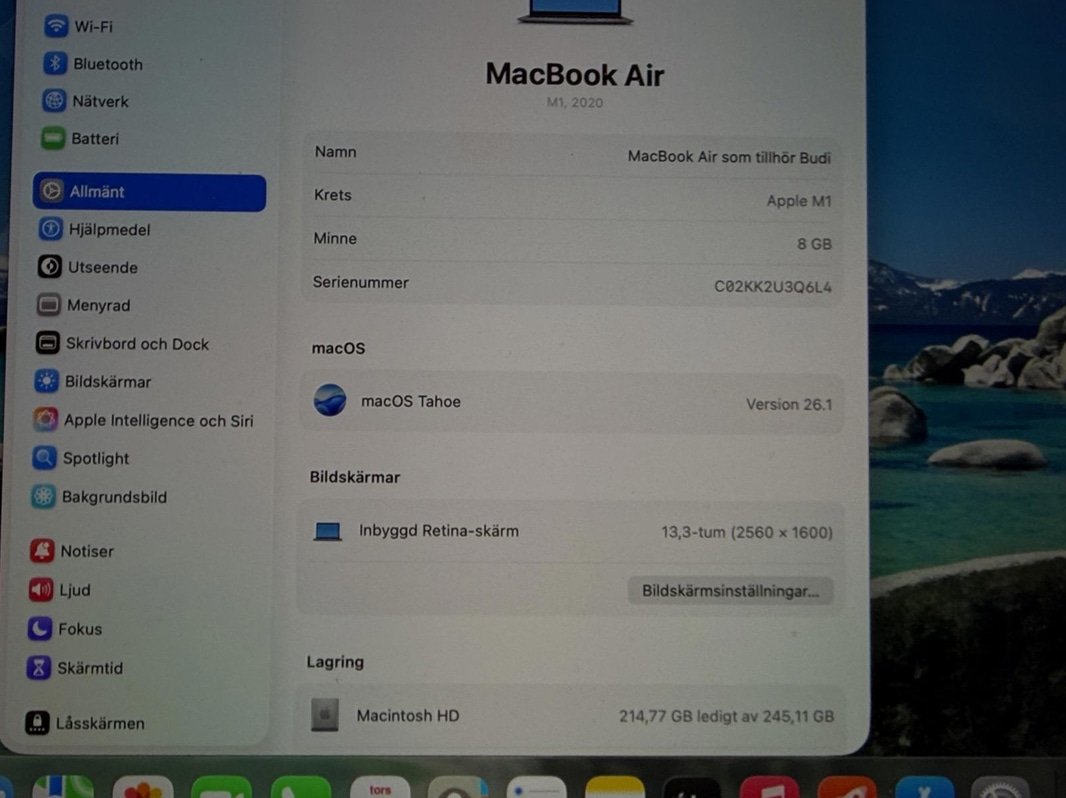Open Calendar 'tors' icon in Dock
The height and width of the screenshot is (798, 1066).
(x=380, y=787)
